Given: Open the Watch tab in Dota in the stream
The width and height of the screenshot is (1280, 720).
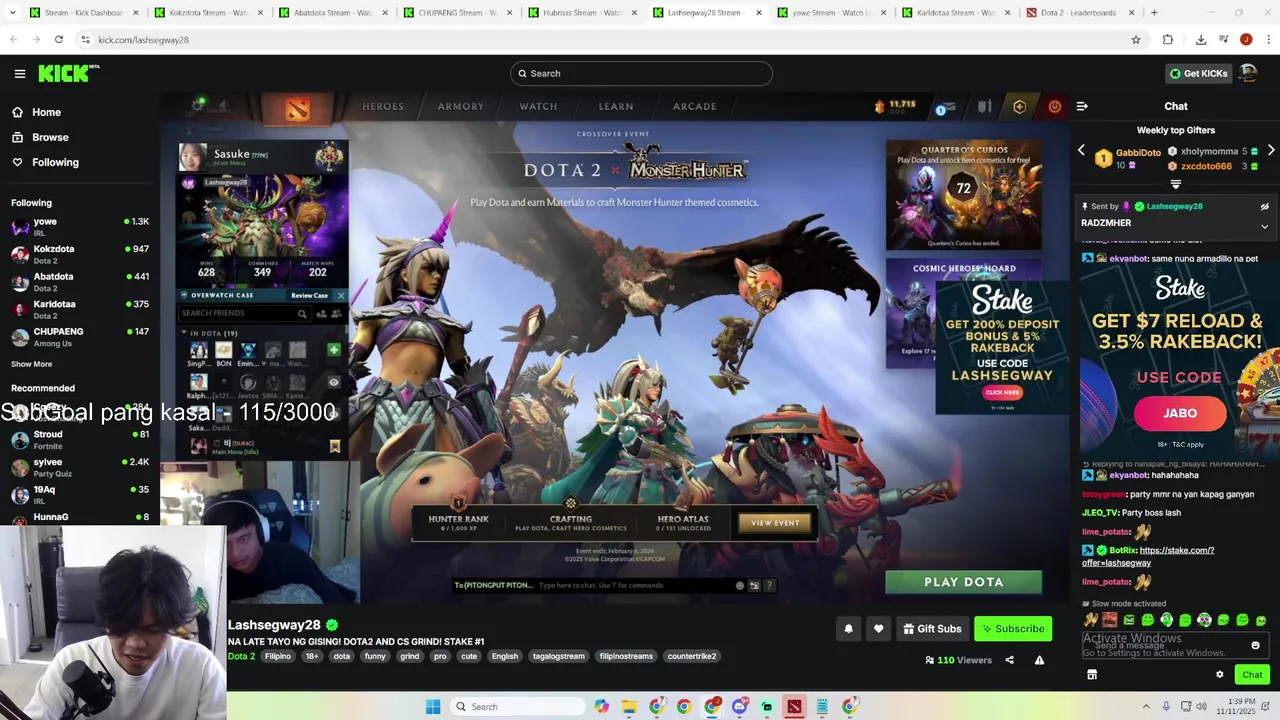Looking at the screenshot, I should 538,106.
